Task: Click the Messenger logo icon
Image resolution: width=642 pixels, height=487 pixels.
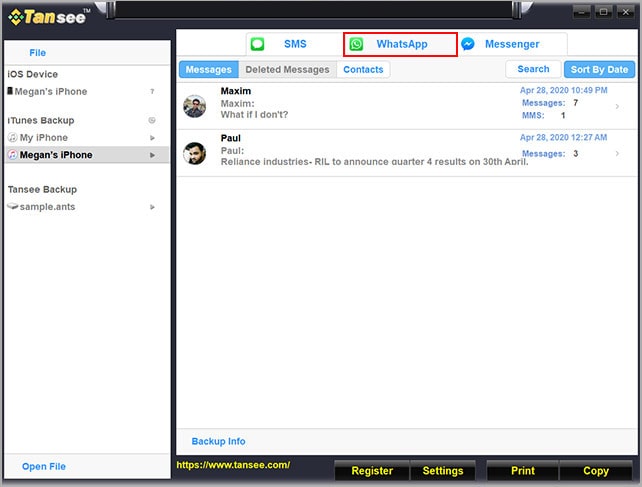Action: pos(467,44)
